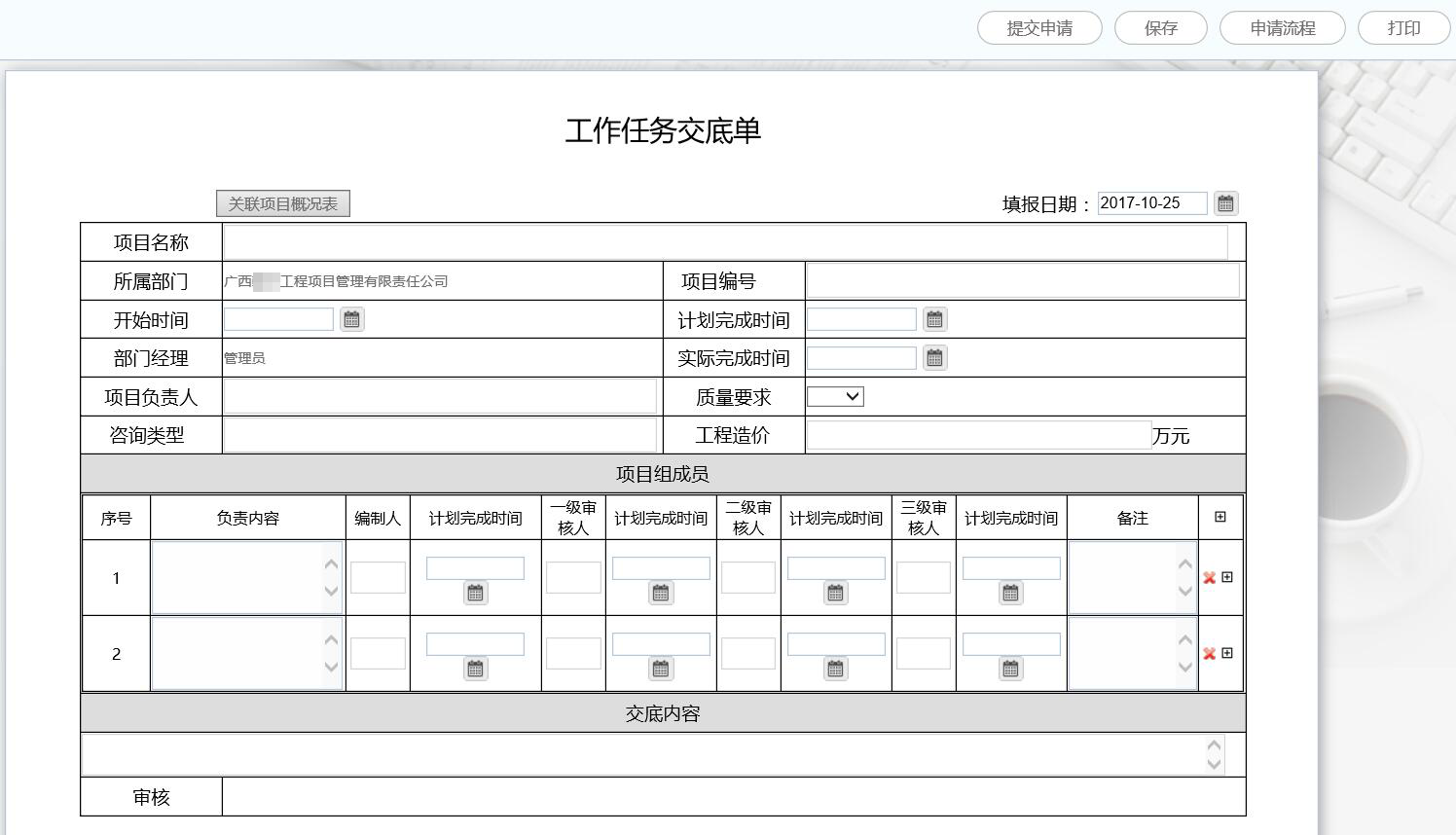Expand the 质量要求 dropdown
The image size is (1456, 835).
pos(835,397)
